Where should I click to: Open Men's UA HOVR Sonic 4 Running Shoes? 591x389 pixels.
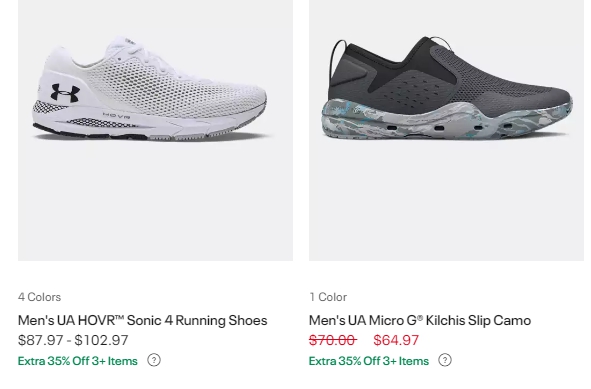point(142,320)
